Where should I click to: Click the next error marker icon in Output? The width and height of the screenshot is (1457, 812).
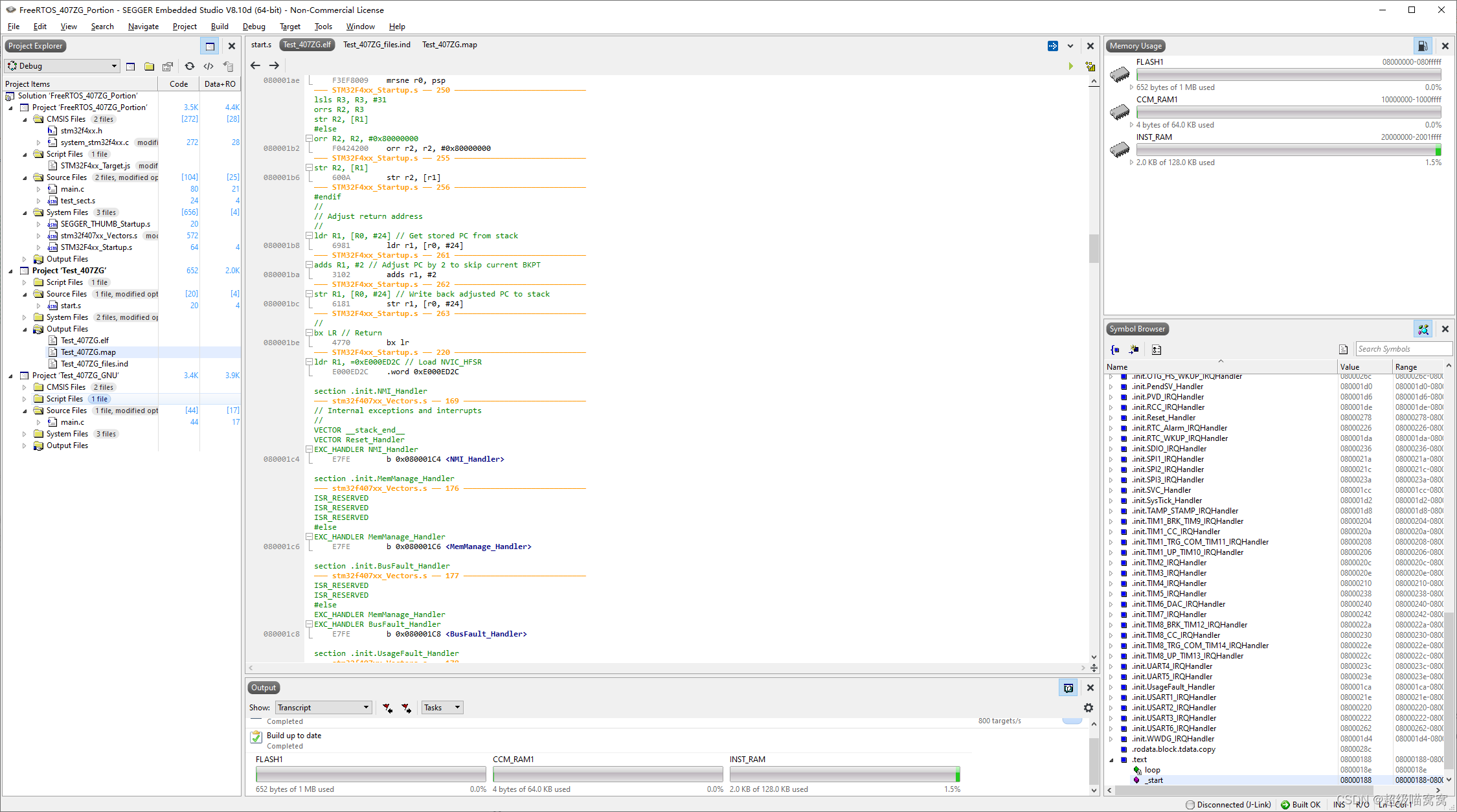[406, 708]
